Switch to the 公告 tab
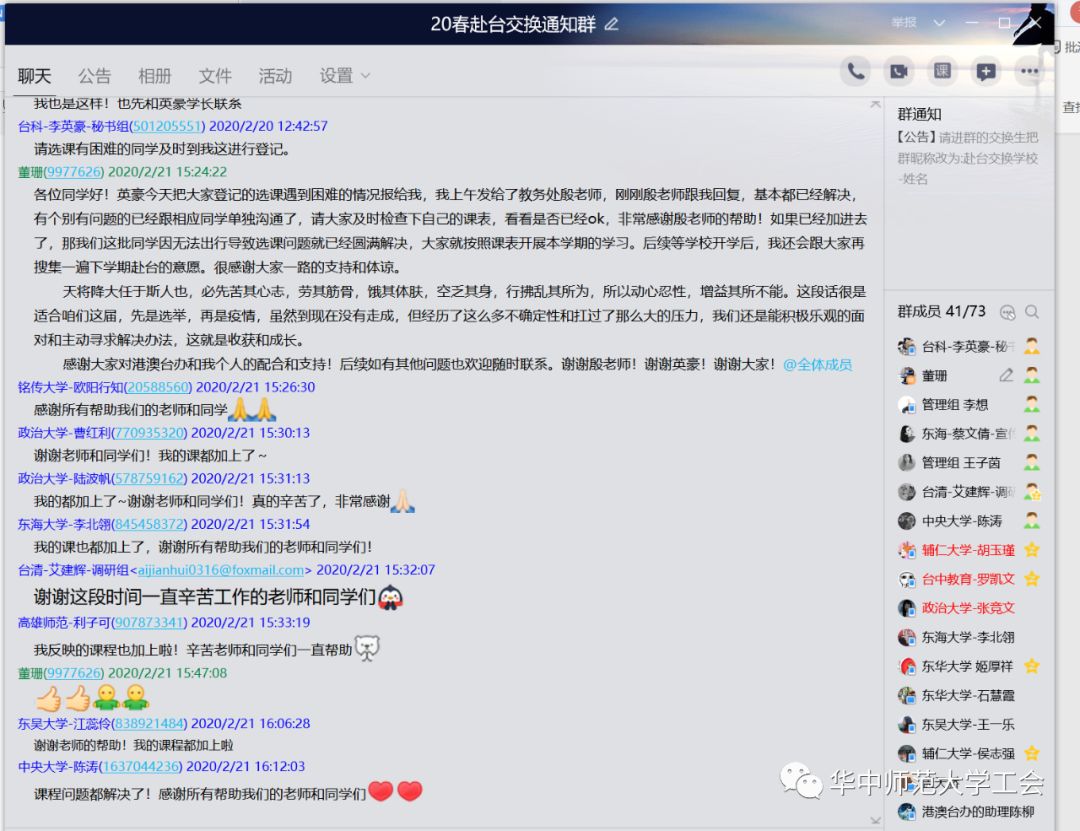 pyautogui.click(x=95, y=76)
